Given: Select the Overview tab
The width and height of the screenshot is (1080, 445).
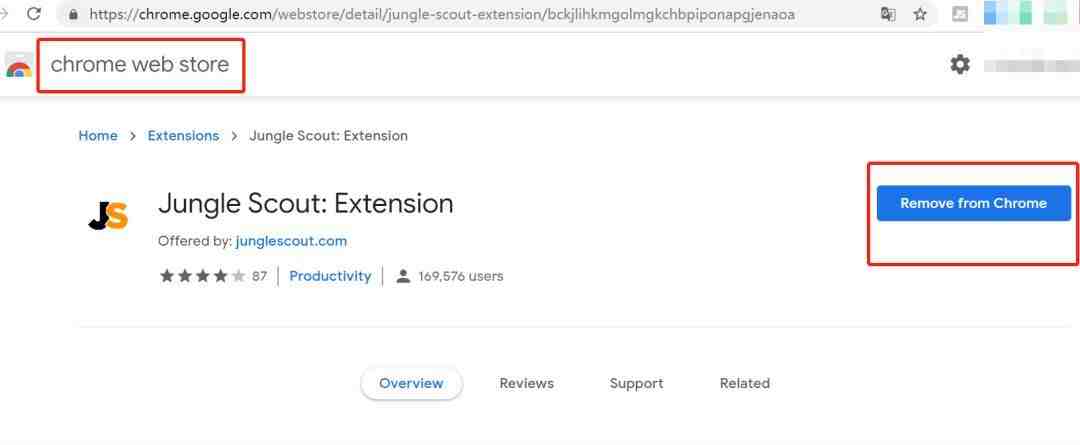Looking at the screenshot, I should pos(411,384).
